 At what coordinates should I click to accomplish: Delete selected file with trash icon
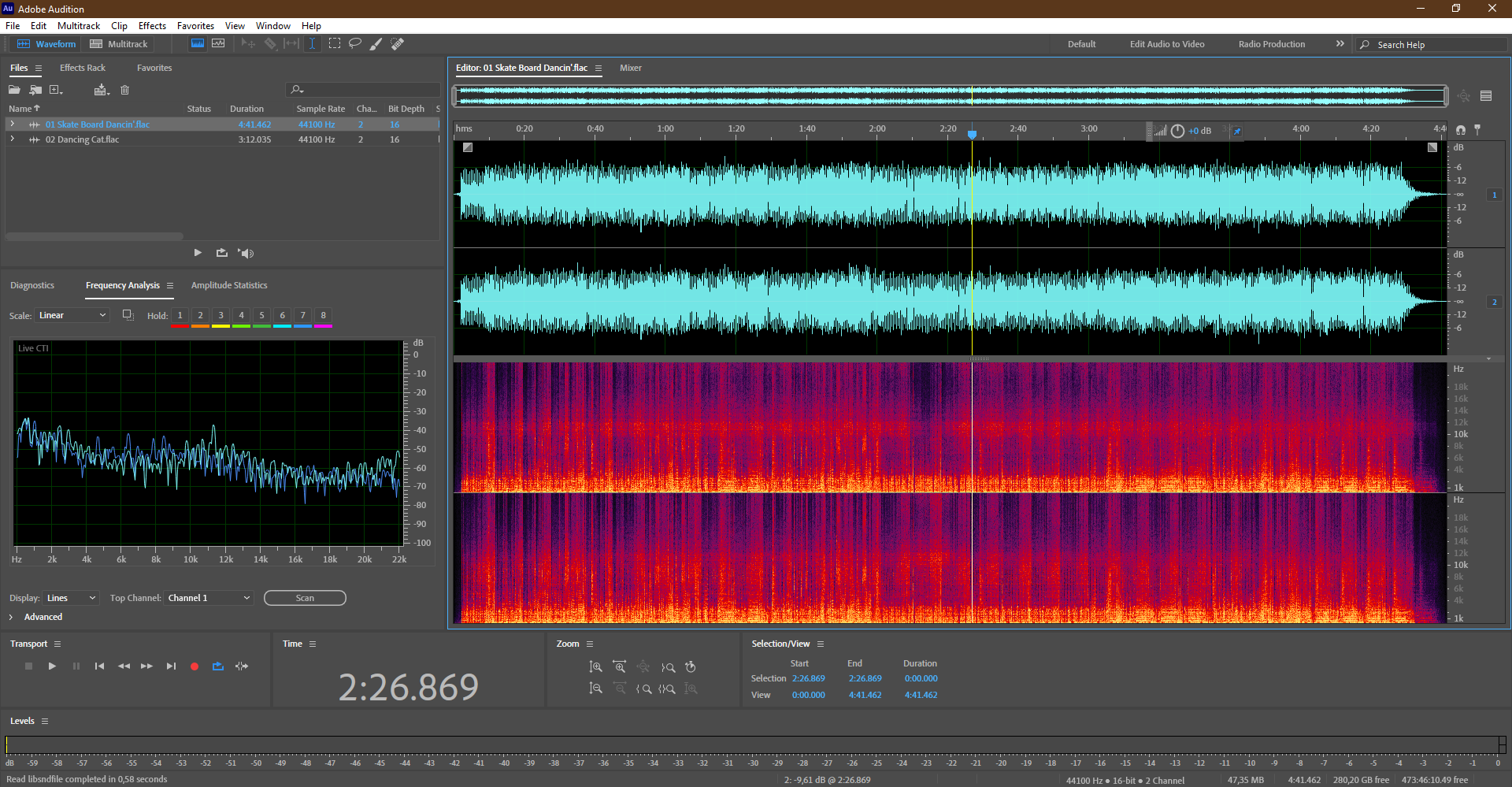coord(124,90)
